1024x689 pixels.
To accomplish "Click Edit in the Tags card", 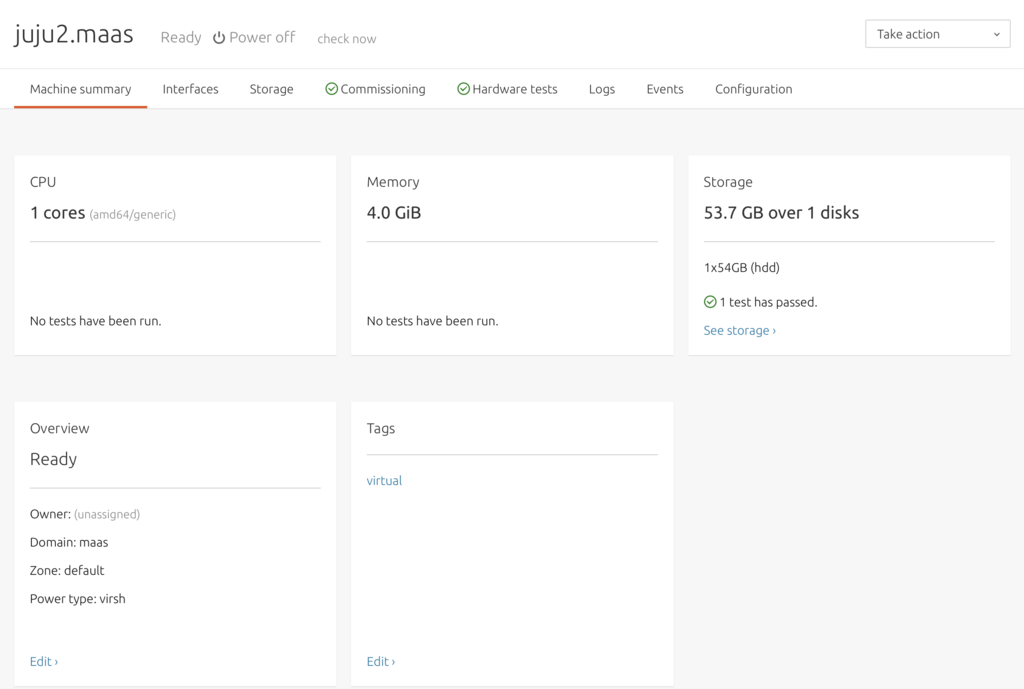I will tap(380, 661).
